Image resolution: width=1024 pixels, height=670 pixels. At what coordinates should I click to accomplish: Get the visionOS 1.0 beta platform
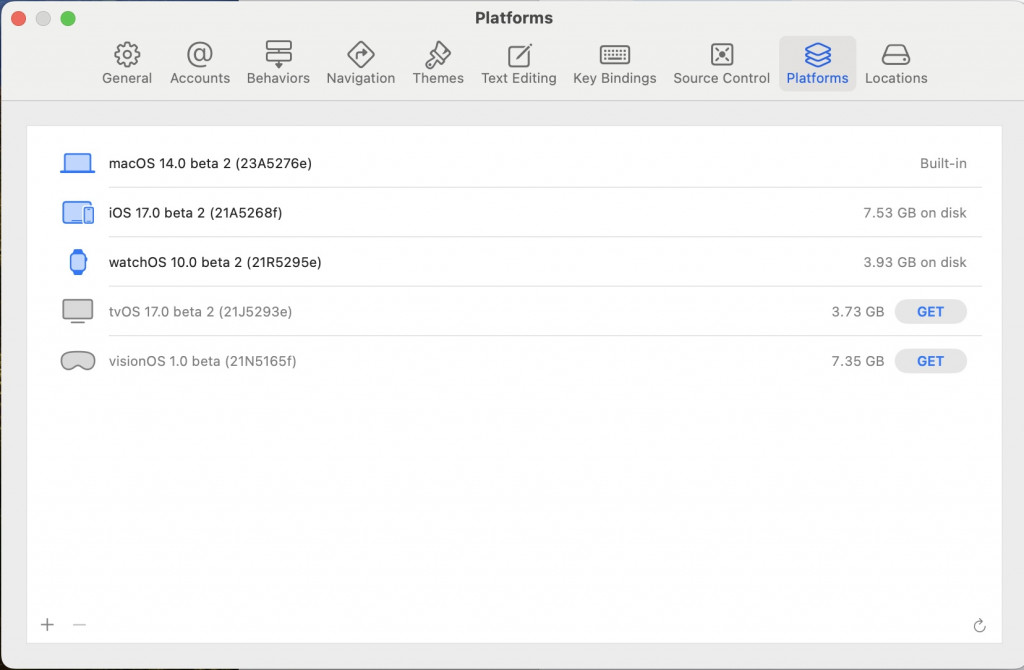pyautogui.click(x=931, y=361)
